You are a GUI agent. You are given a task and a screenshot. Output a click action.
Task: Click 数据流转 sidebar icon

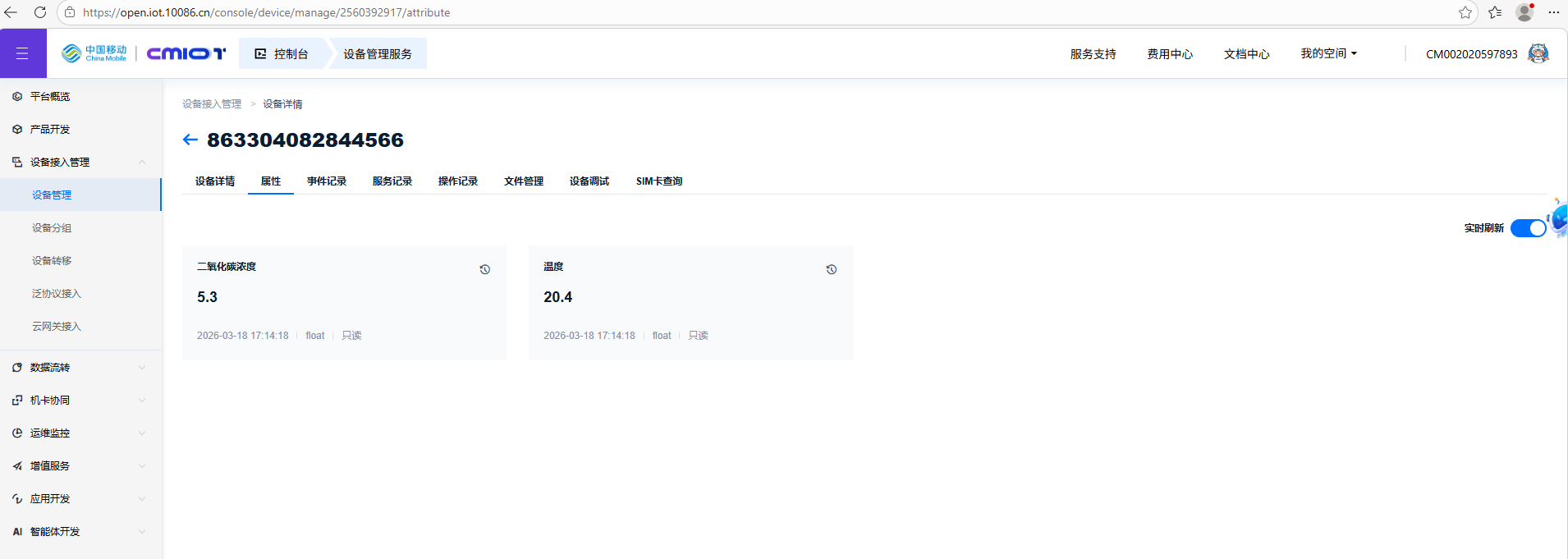(17, 367)
